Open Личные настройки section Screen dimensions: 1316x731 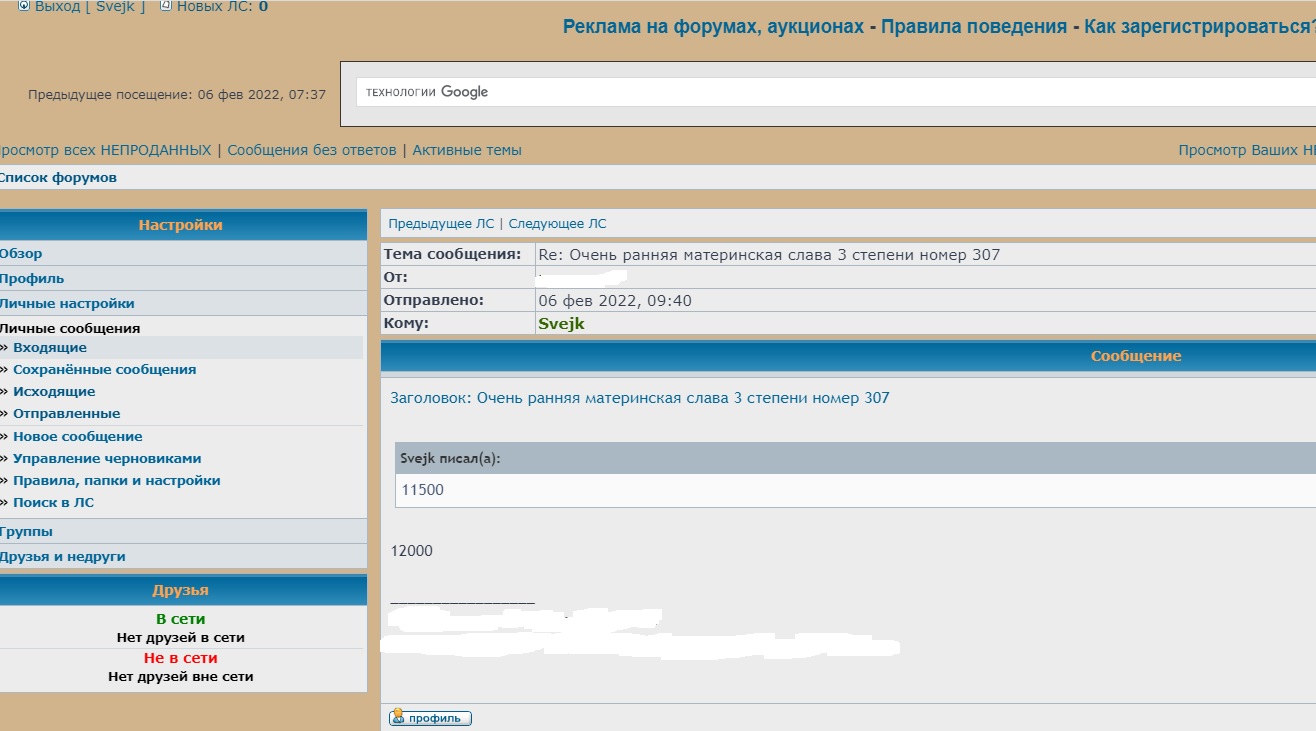point(67,304)
